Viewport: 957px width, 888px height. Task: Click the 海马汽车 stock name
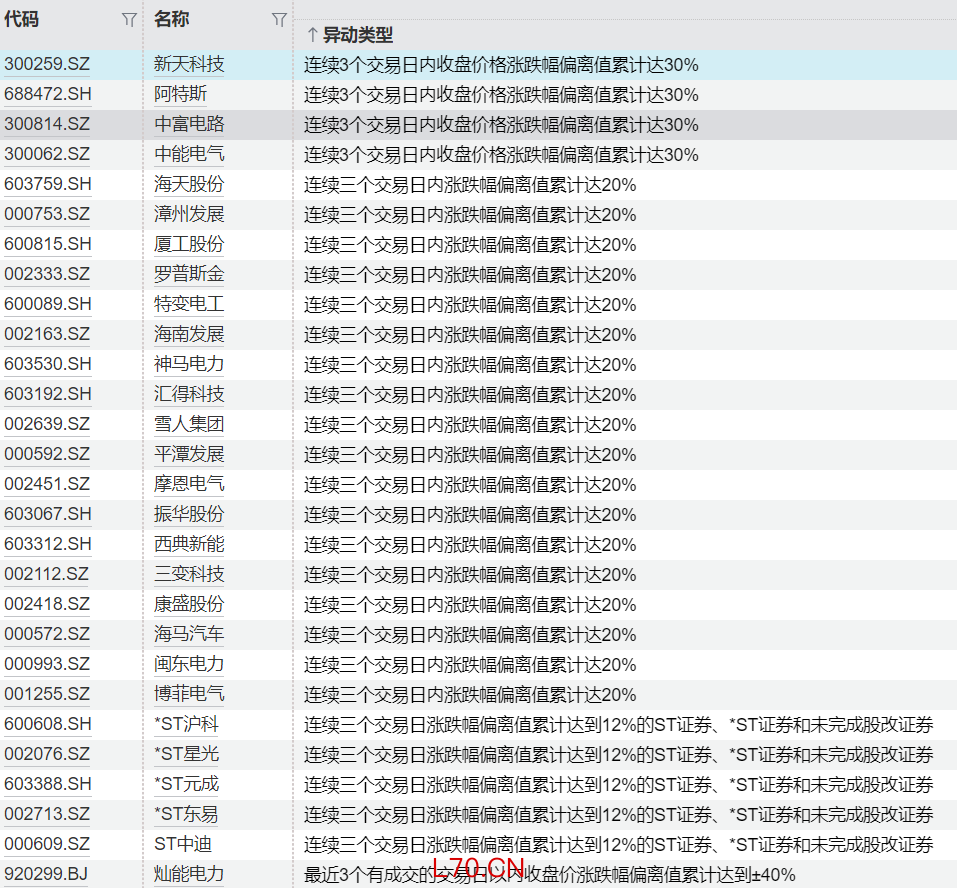click(189, 635)
